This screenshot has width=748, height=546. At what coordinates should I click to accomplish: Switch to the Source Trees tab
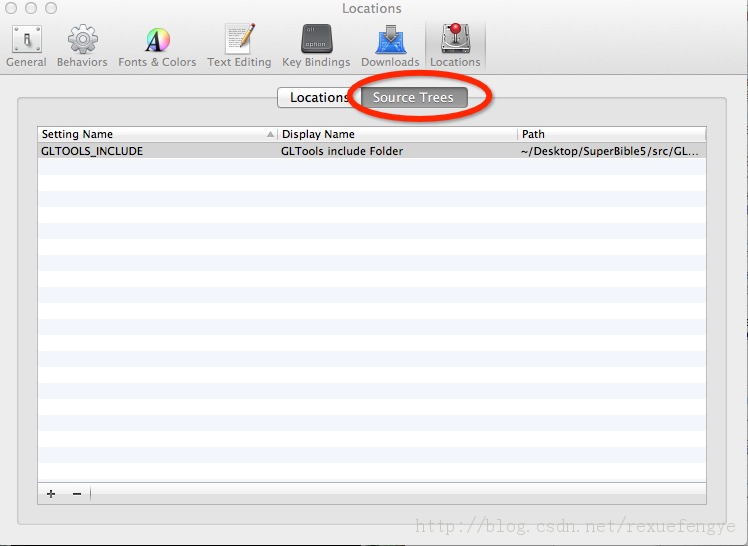414,98
